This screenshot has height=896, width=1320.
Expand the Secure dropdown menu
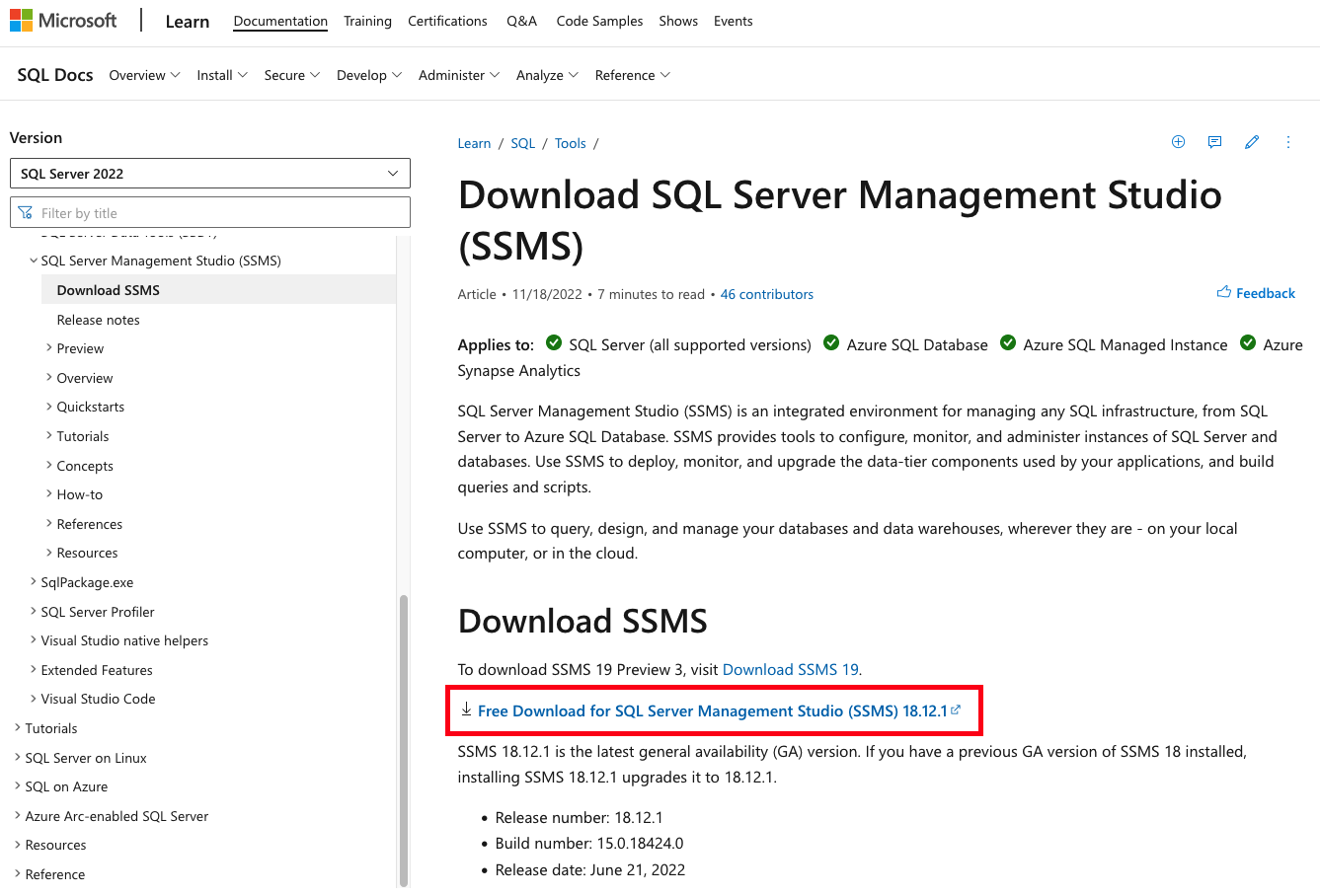tap(292, 75)
